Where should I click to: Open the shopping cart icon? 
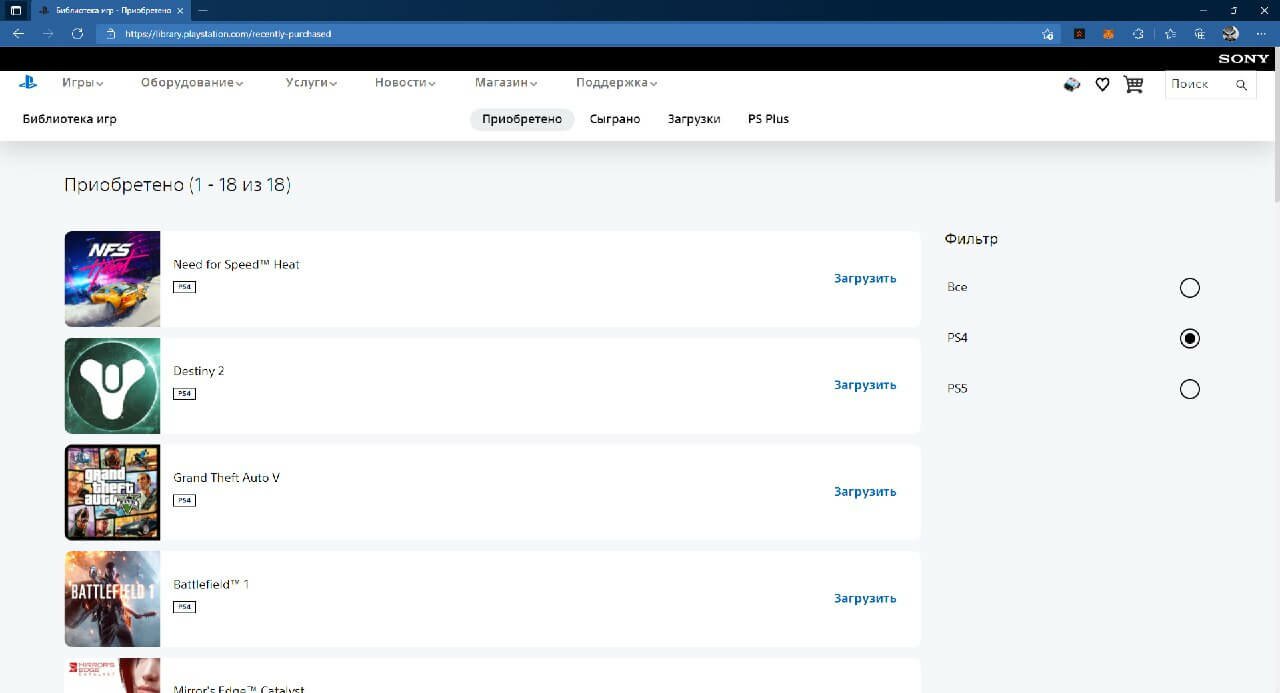1133,85
